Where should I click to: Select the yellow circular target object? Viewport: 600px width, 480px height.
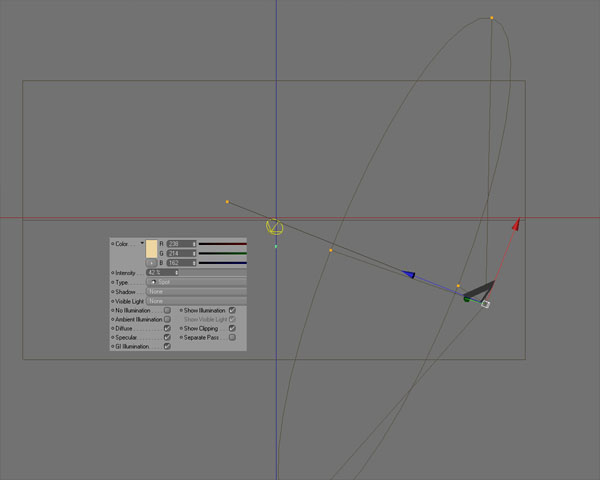[275, 227]
